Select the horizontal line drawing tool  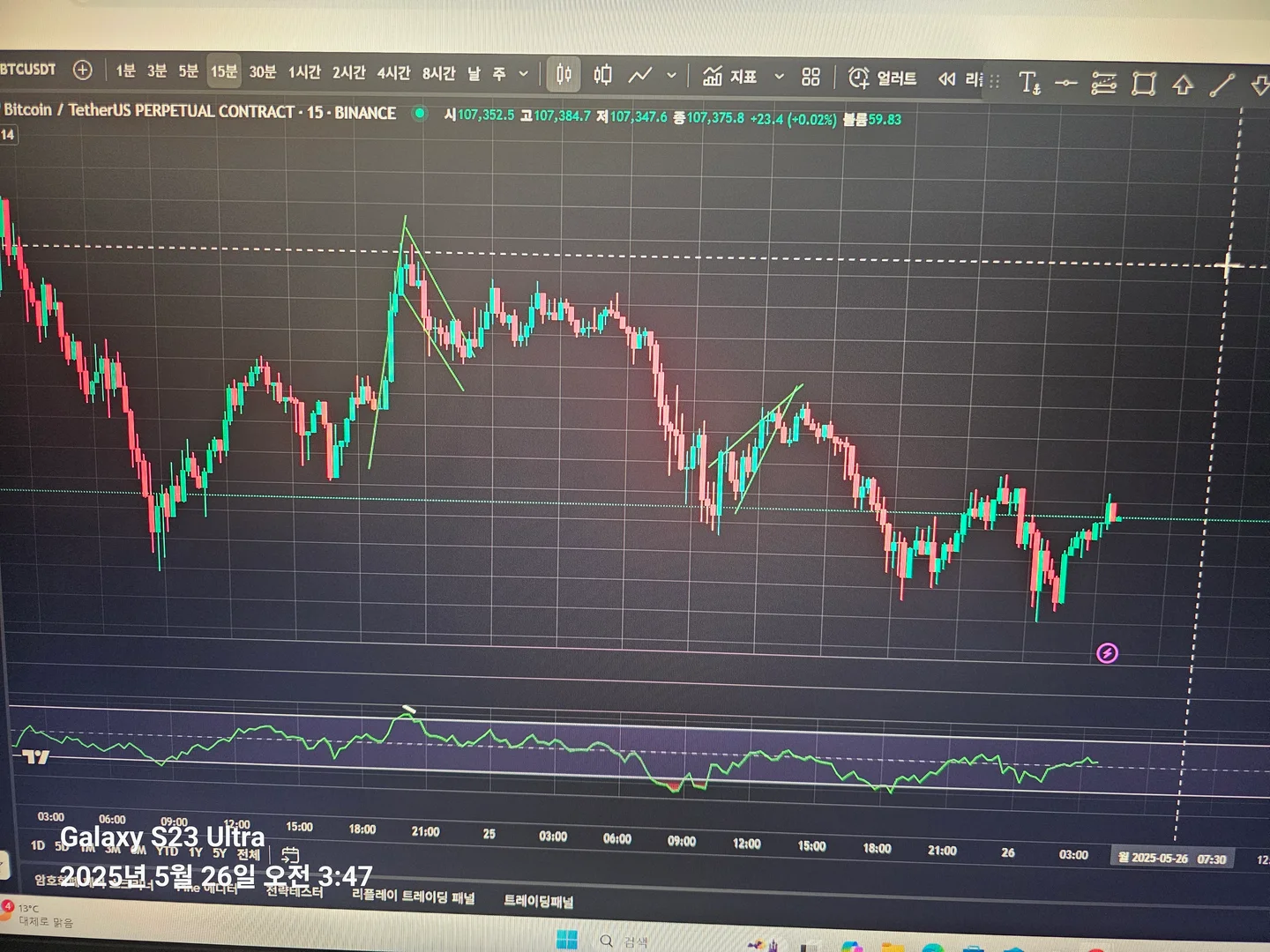click(x=1066, y=83)
